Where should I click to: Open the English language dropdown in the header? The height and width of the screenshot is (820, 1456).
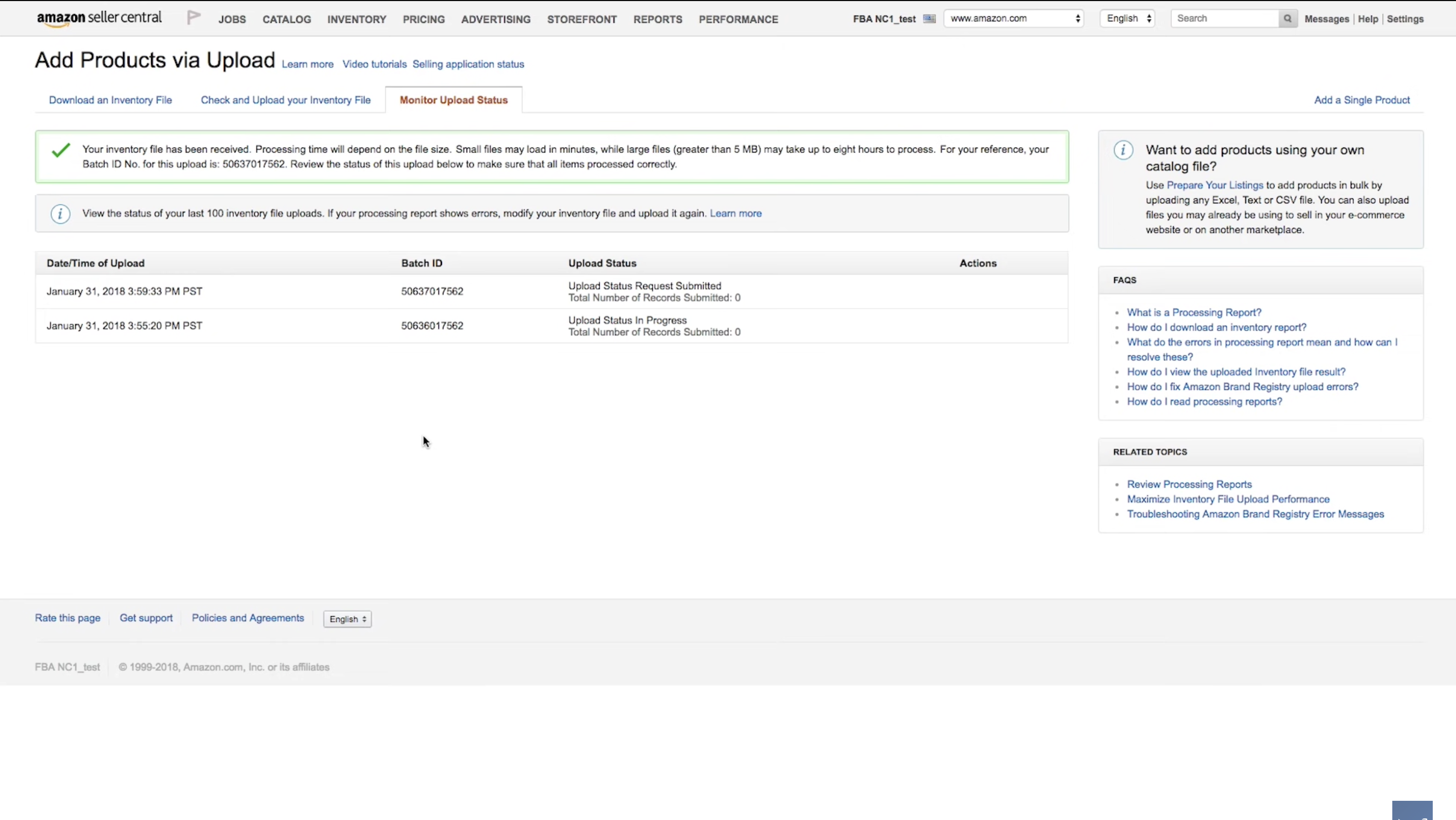coord(1127,19)
